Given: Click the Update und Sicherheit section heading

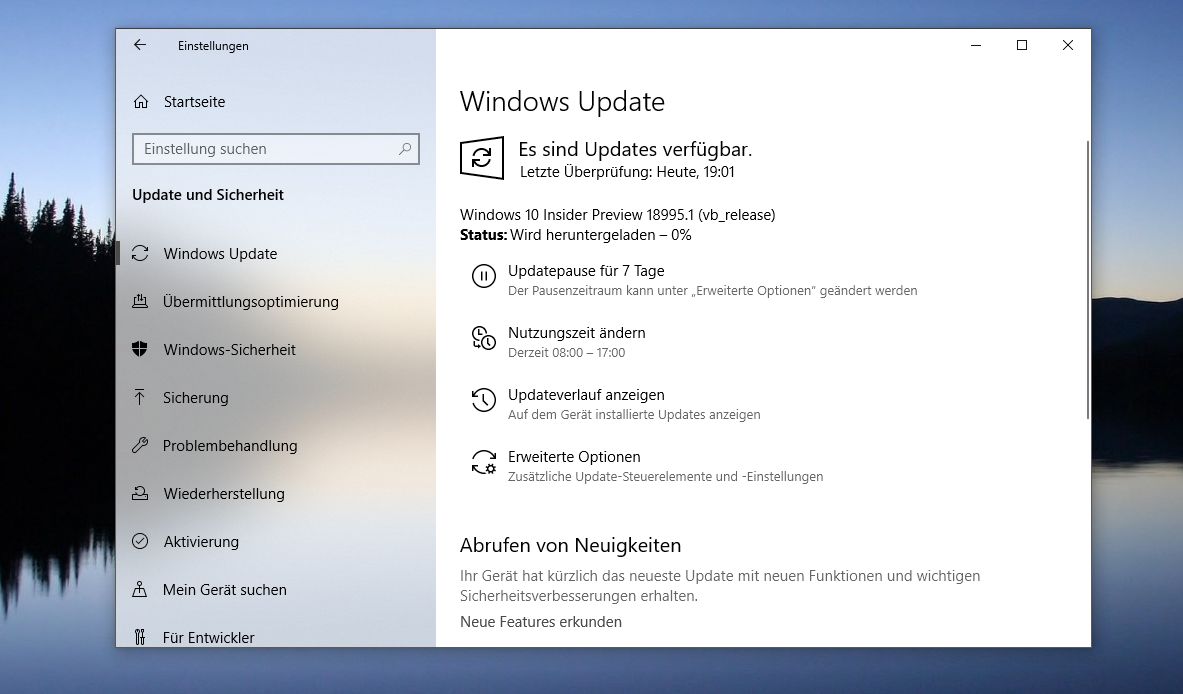Looking at the screenshot, I should 207,195.
